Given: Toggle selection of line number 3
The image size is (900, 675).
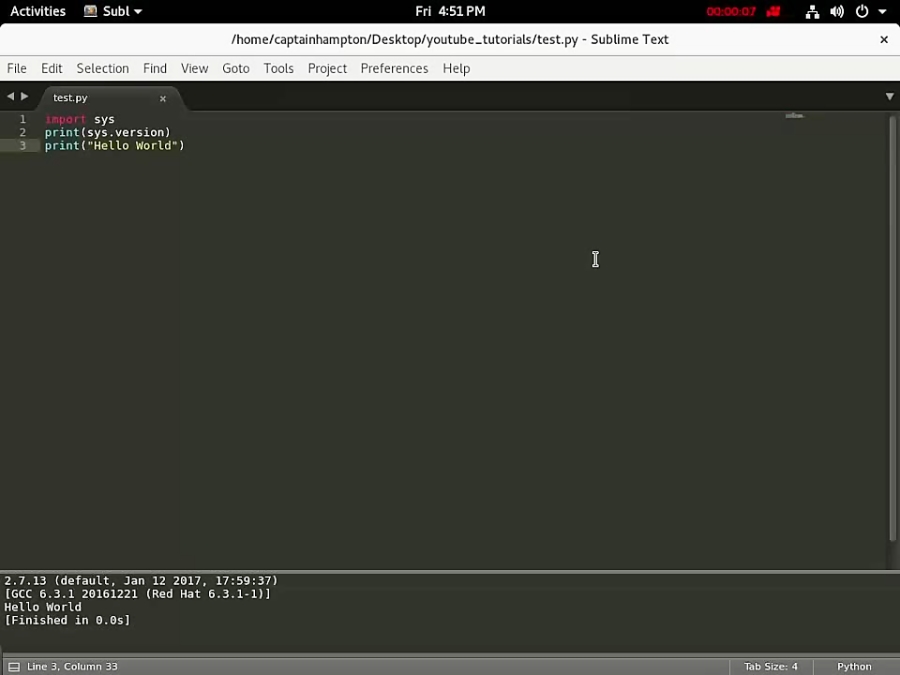Looking at the screenshot, I should 22,145.
